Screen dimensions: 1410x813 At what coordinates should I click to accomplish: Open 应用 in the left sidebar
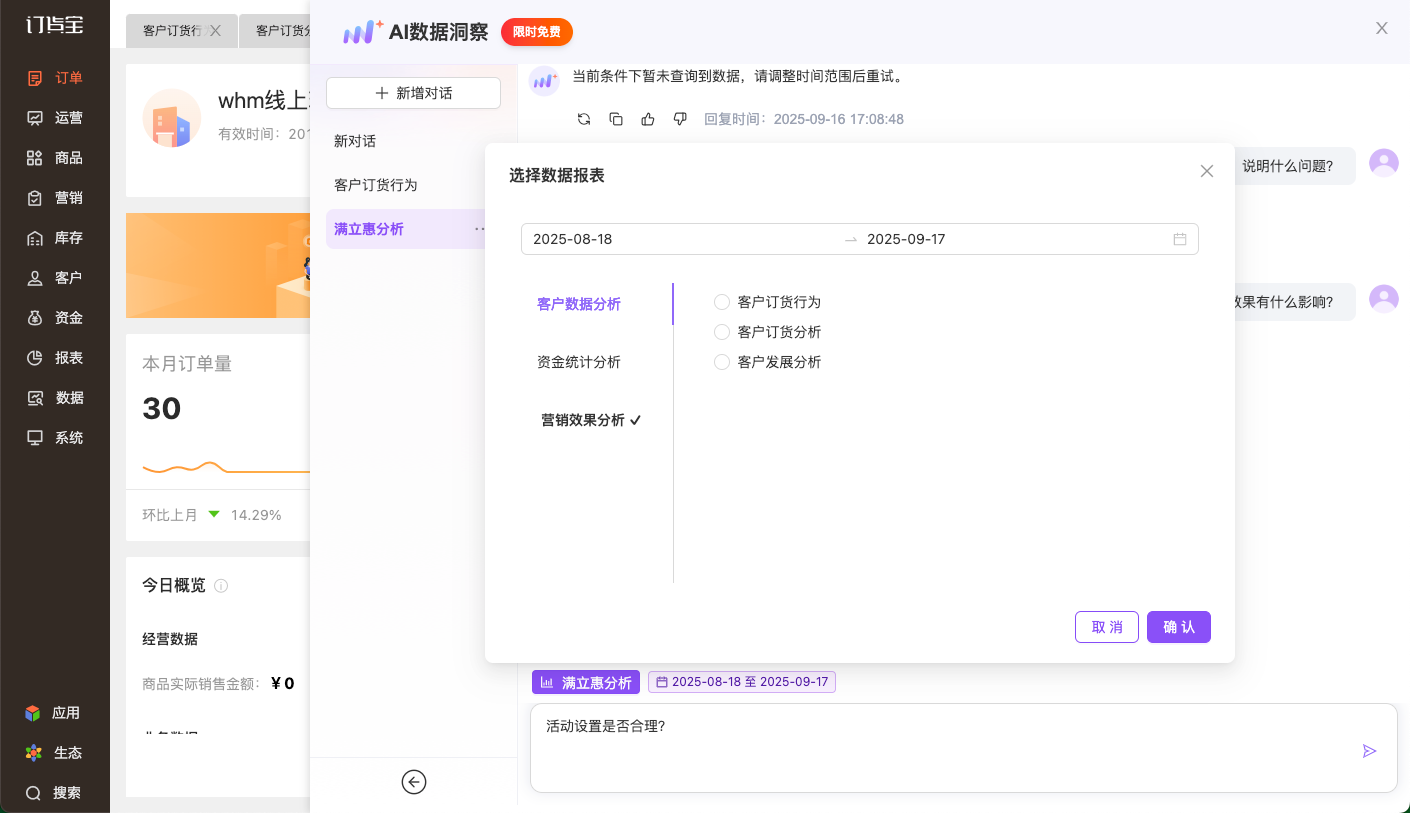[x=54, y=713]
